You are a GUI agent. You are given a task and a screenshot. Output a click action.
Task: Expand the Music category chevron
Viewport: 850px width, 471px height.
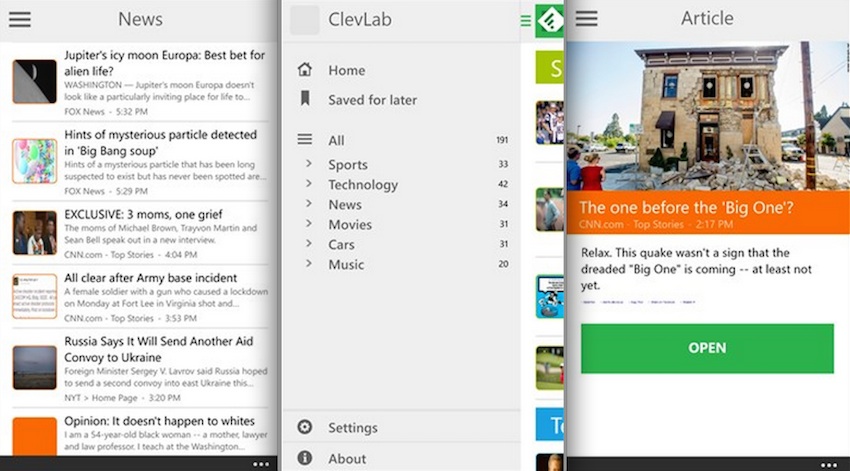308,263
